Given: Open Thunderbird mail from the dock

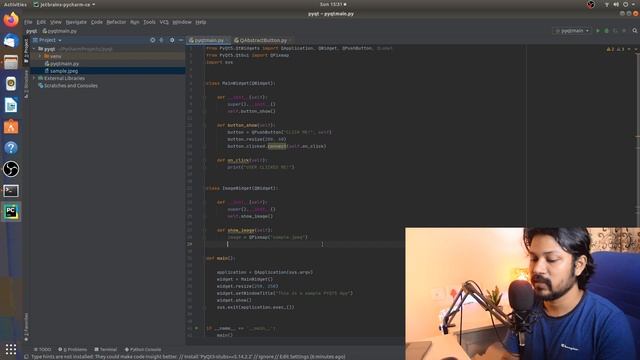Looking at the screenshot, I should point(11,41).
